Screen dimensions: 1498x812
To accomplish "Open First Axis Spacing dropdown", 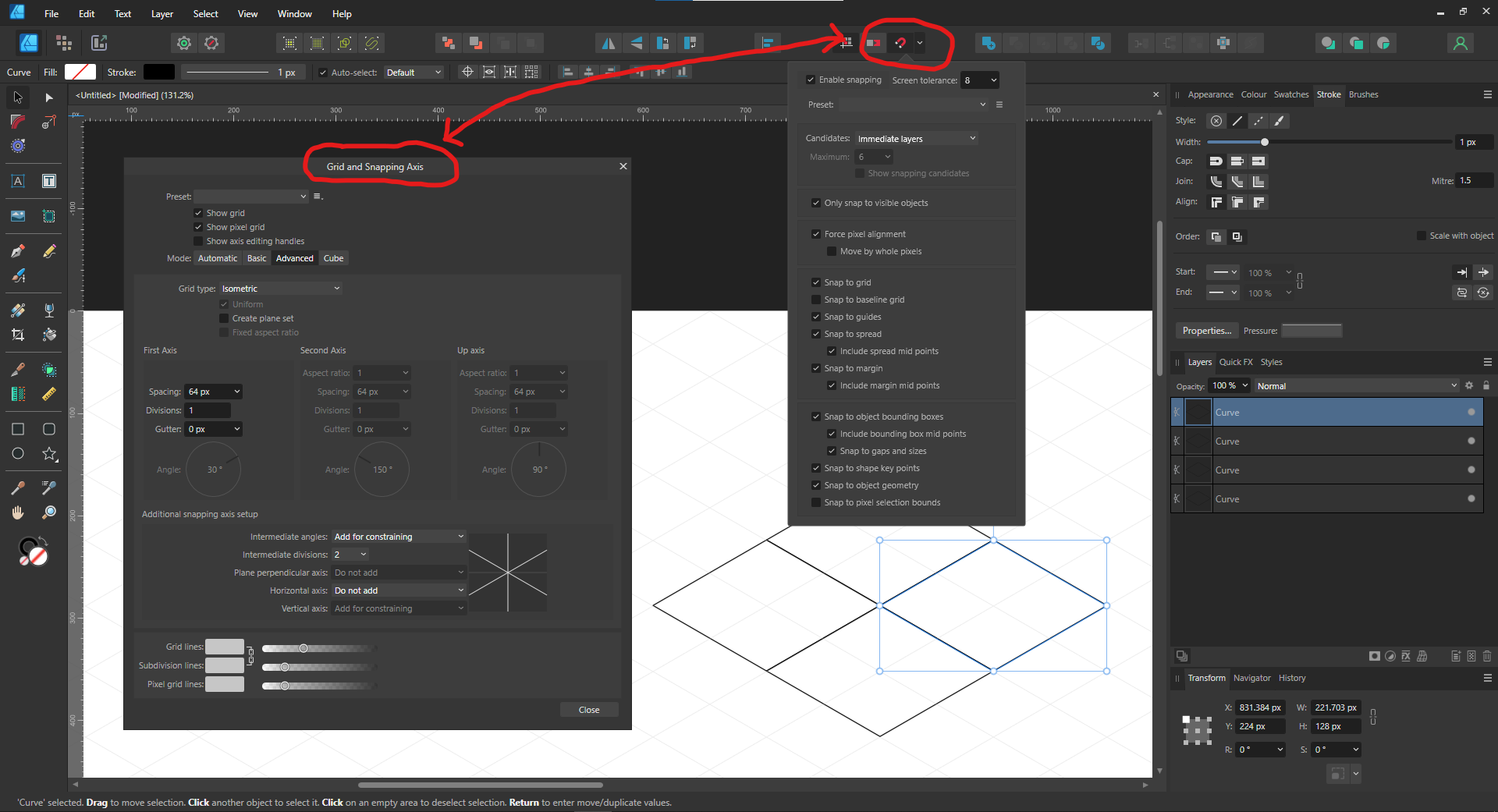I will pyautogui.click(x=214, y=392).
